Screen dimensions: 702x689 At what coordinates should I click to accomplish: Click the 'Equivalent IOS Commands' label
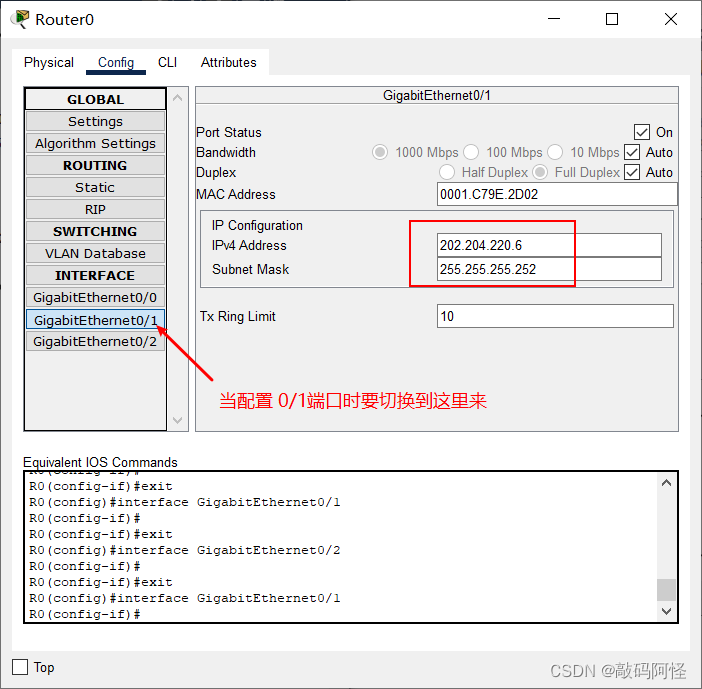point(100,462)
